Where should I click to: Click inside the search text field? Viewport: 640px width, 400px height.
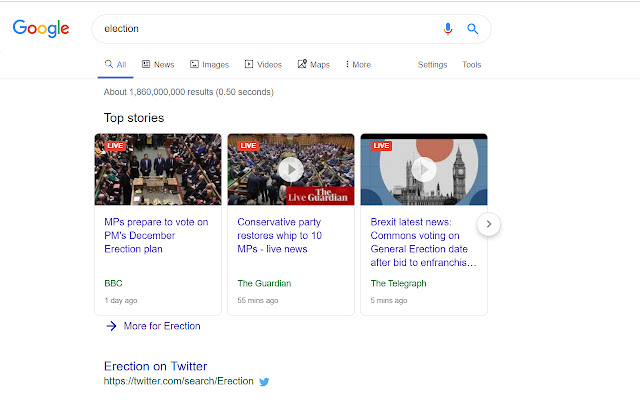click(x=260, y=29)
